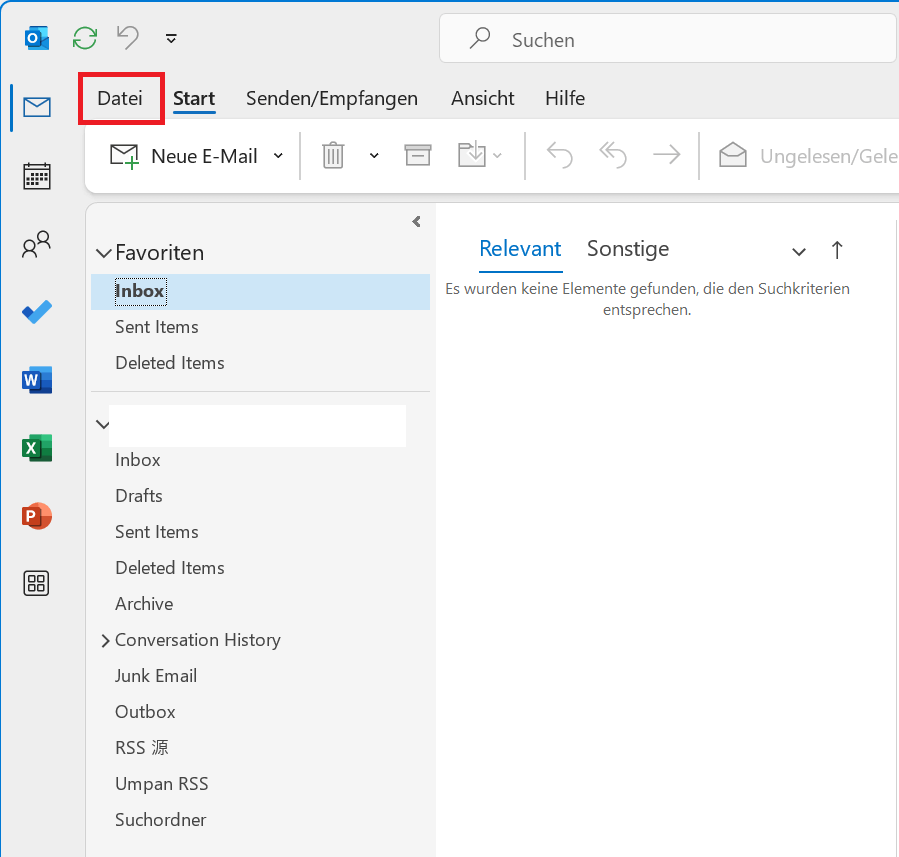
Task: Click the Archive box toolbar icon
Action: (417, 155)
